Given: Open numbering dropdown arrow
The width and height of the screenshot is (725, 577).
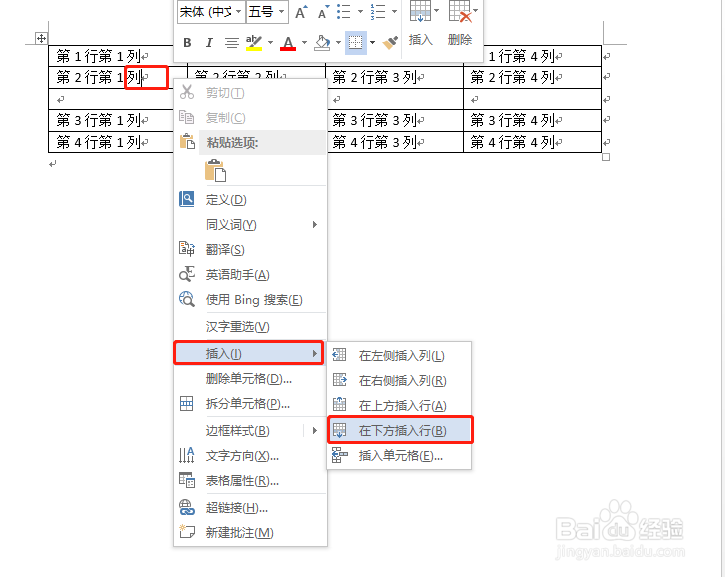Looking at the screenshot, I should click(x=394, y=12).
